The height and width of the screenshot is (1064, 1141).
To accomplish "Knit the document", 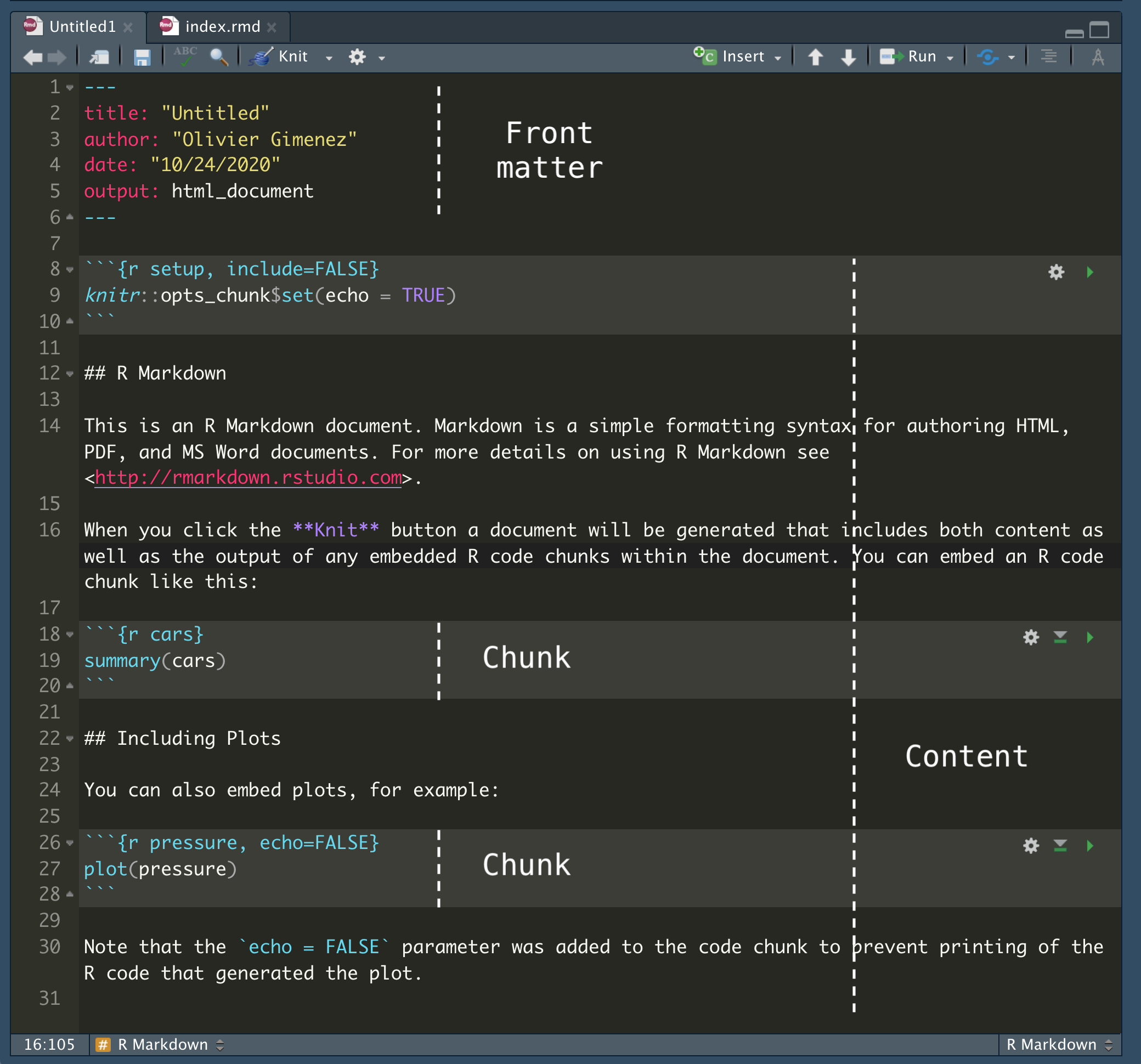I will coord(279,56).
